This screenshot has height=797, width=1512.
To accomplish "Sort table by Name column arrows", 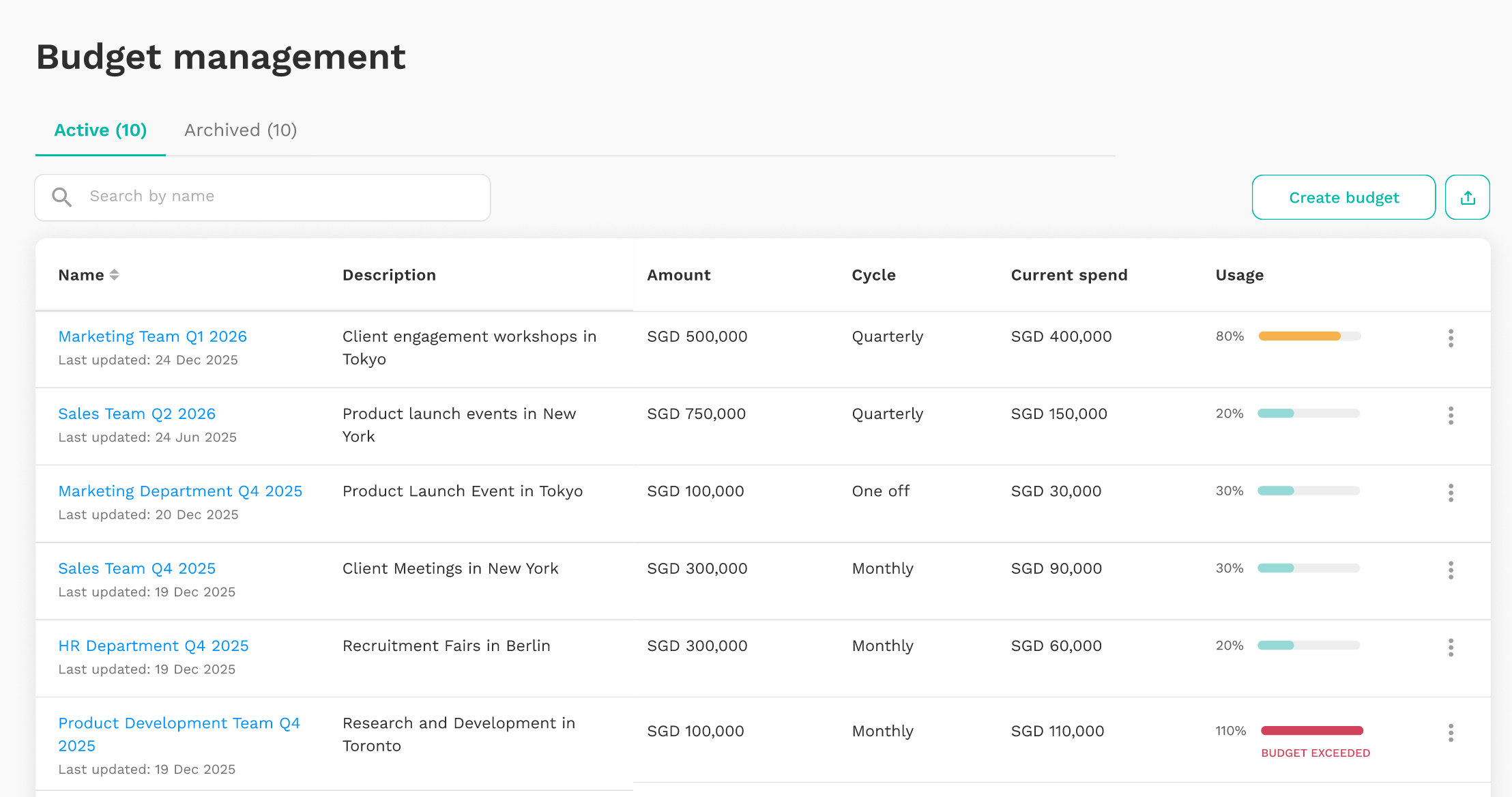I will (114, 275).
